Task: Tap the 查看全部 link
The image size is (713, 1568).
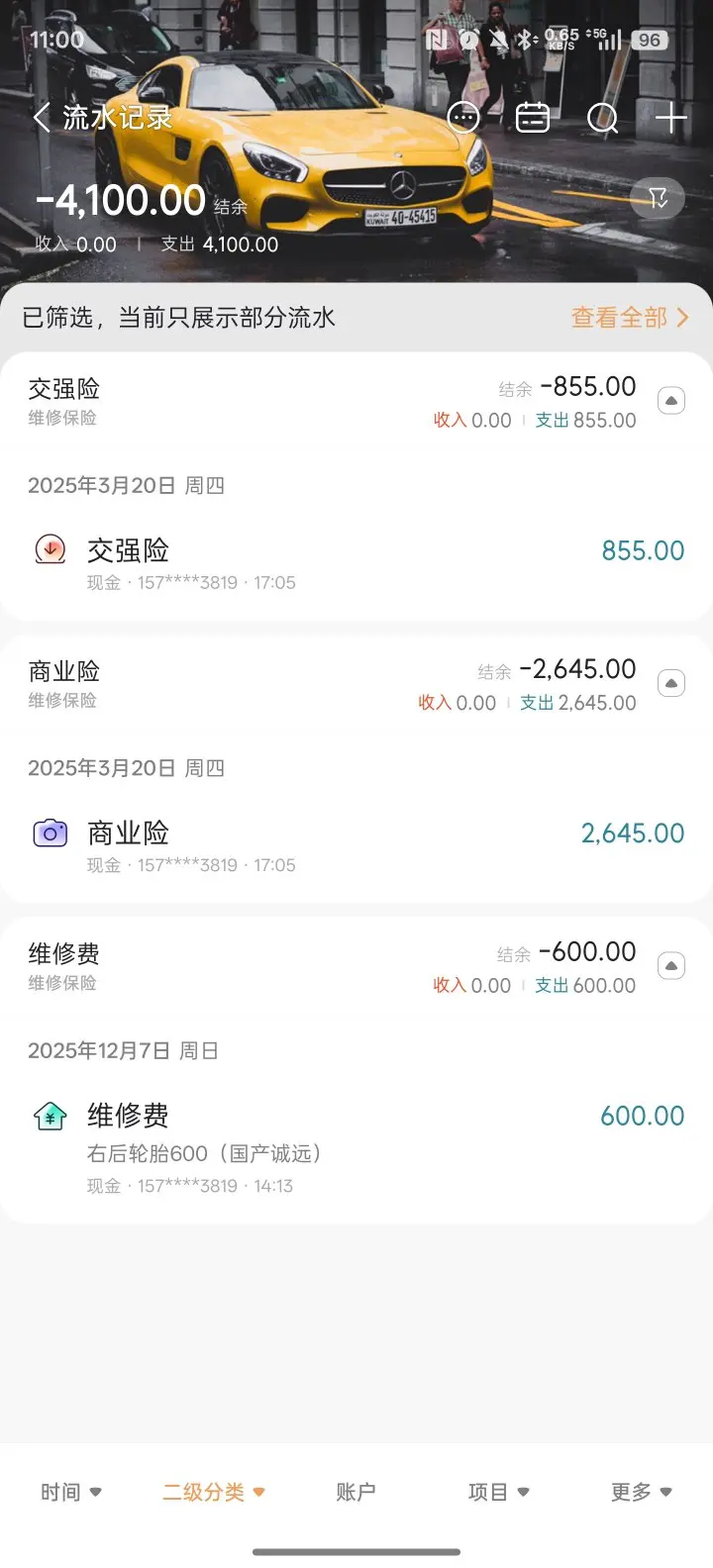Action: tap(629, 318)
